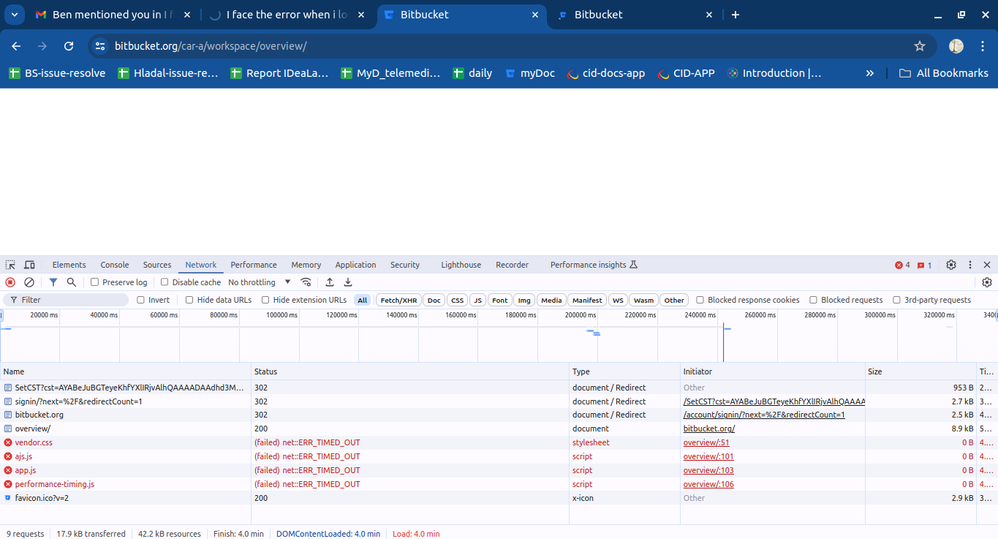
Task: Go back to previous page
Action: (x=17, y=46)
